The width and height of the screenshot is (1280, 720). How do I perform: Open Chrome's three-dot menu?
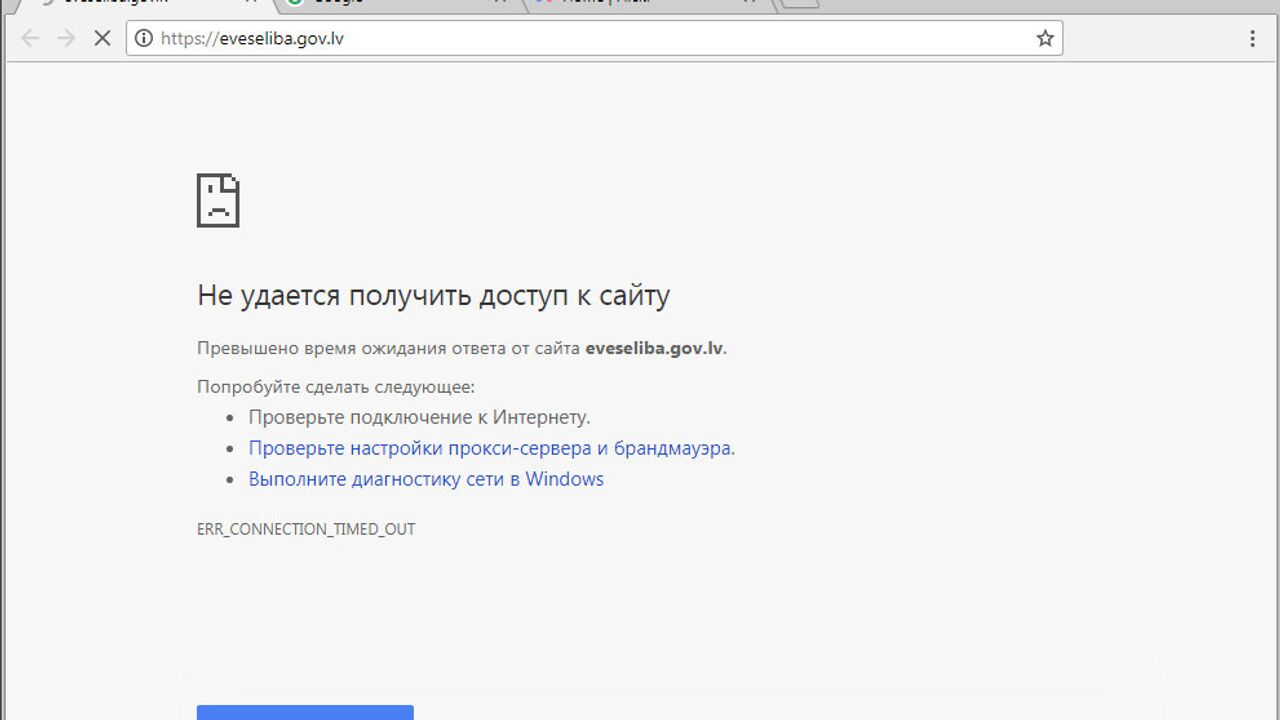coord(1252,39)
